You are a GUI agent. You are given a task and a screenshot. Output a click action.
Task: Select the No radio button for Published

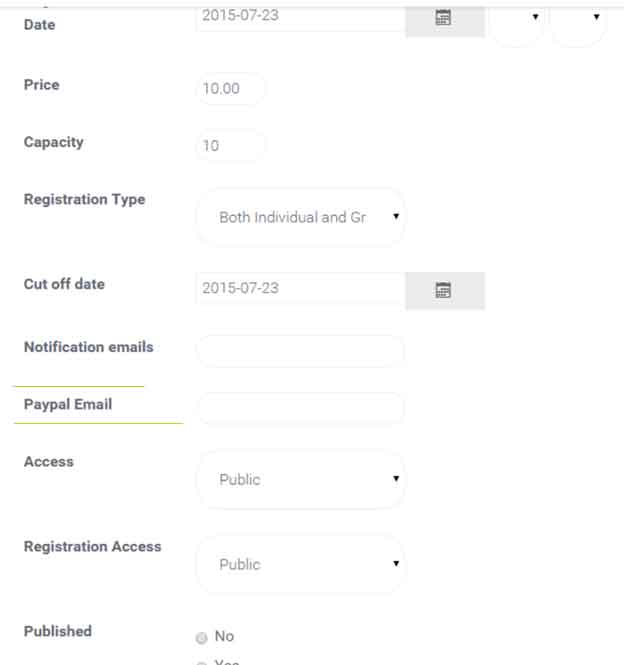point(202,638)
